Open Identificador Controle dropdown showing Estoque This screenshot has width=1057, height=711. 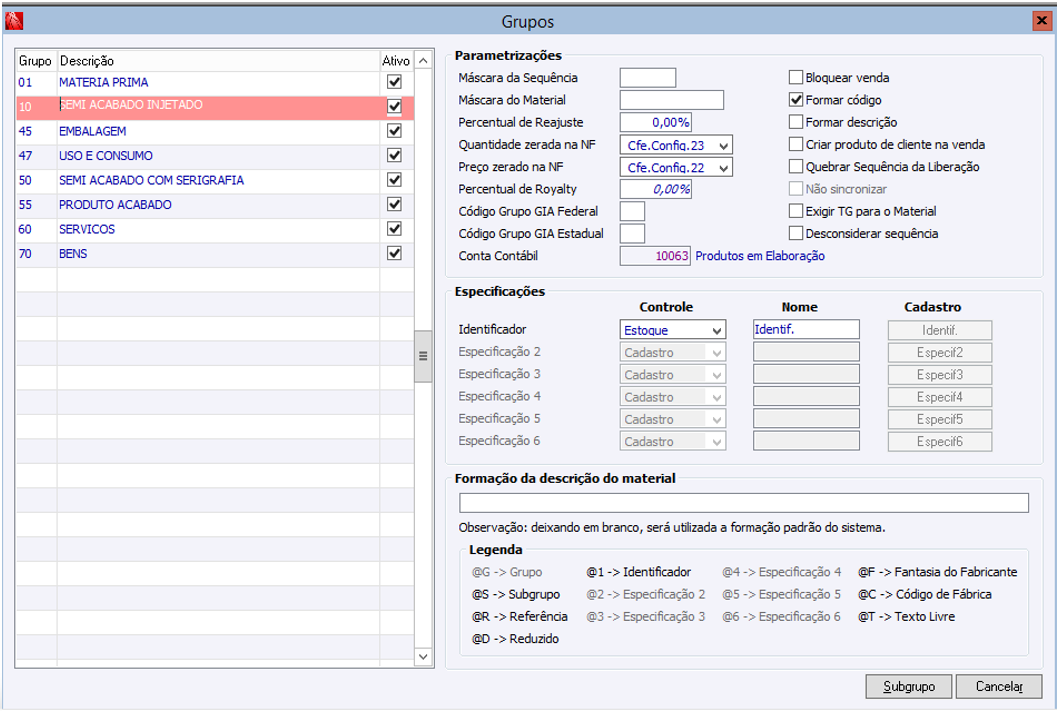click(x=673, y=330)
